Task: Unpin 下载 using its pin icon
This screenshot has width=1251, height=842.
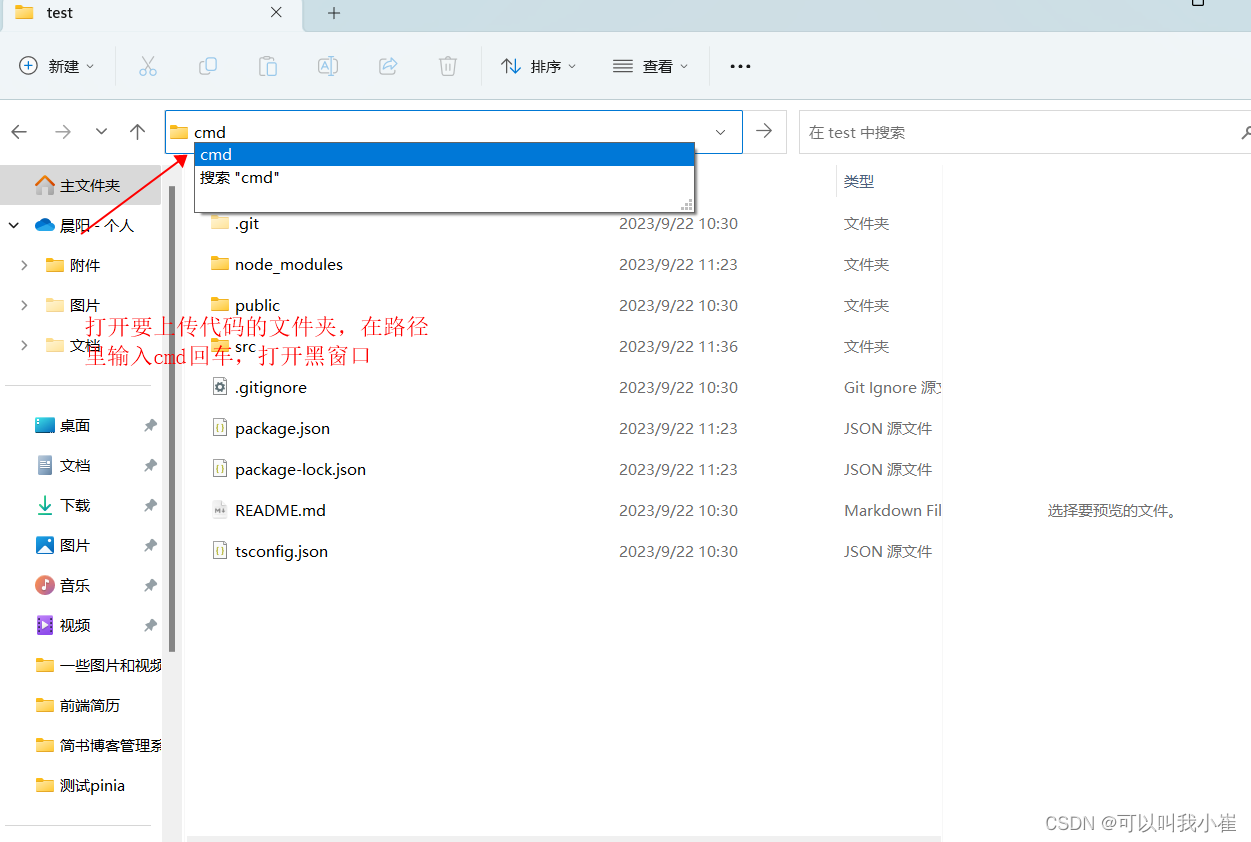Action: (x=150, y=505)
